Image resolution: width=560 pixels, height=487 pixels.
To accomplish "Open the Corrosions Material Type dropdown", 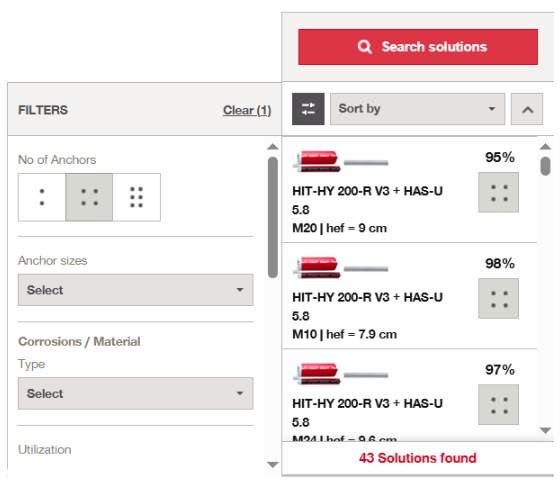I will pos(136,393).
